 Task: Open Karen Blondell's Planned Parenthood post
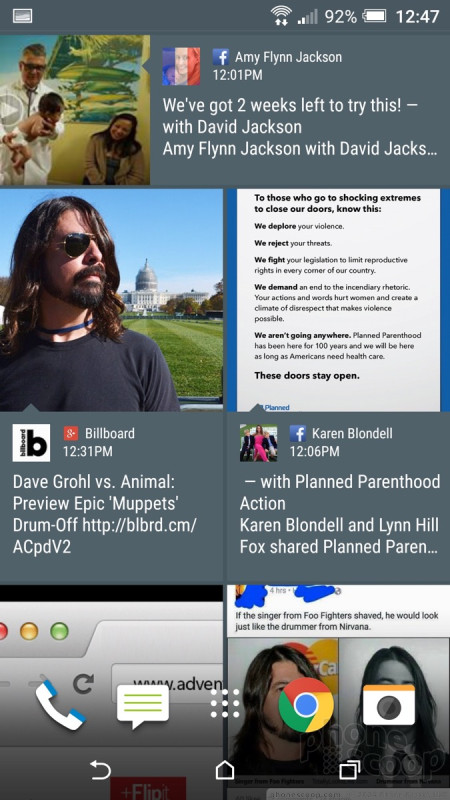pos(340,514)
